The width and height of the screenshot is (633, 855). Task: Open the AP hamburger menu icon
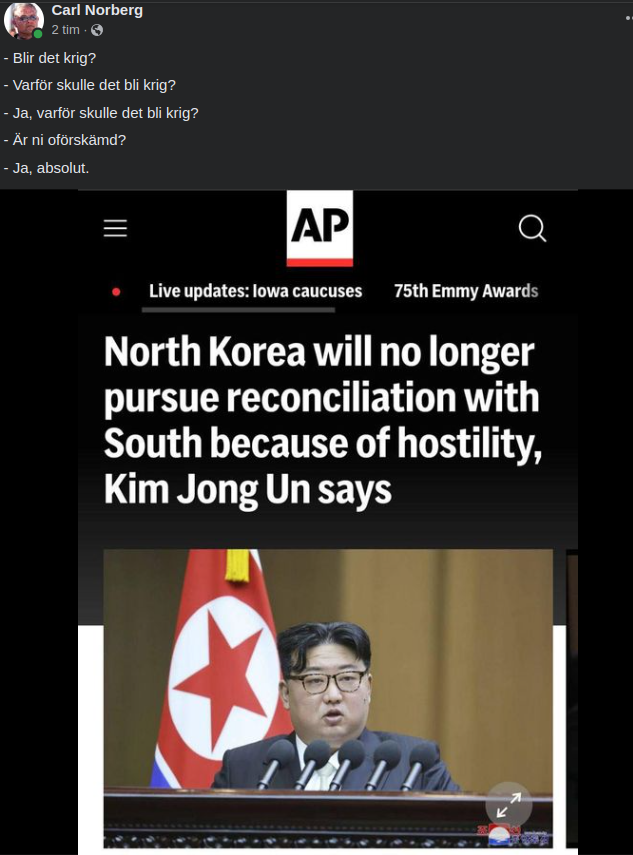click(x=116, y=228)
